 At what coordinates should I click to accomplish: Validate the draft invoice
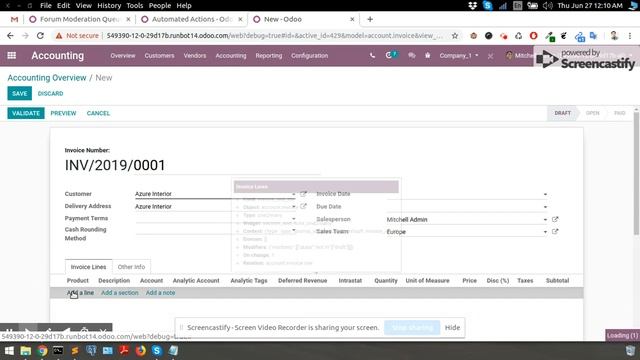(26, 113)
